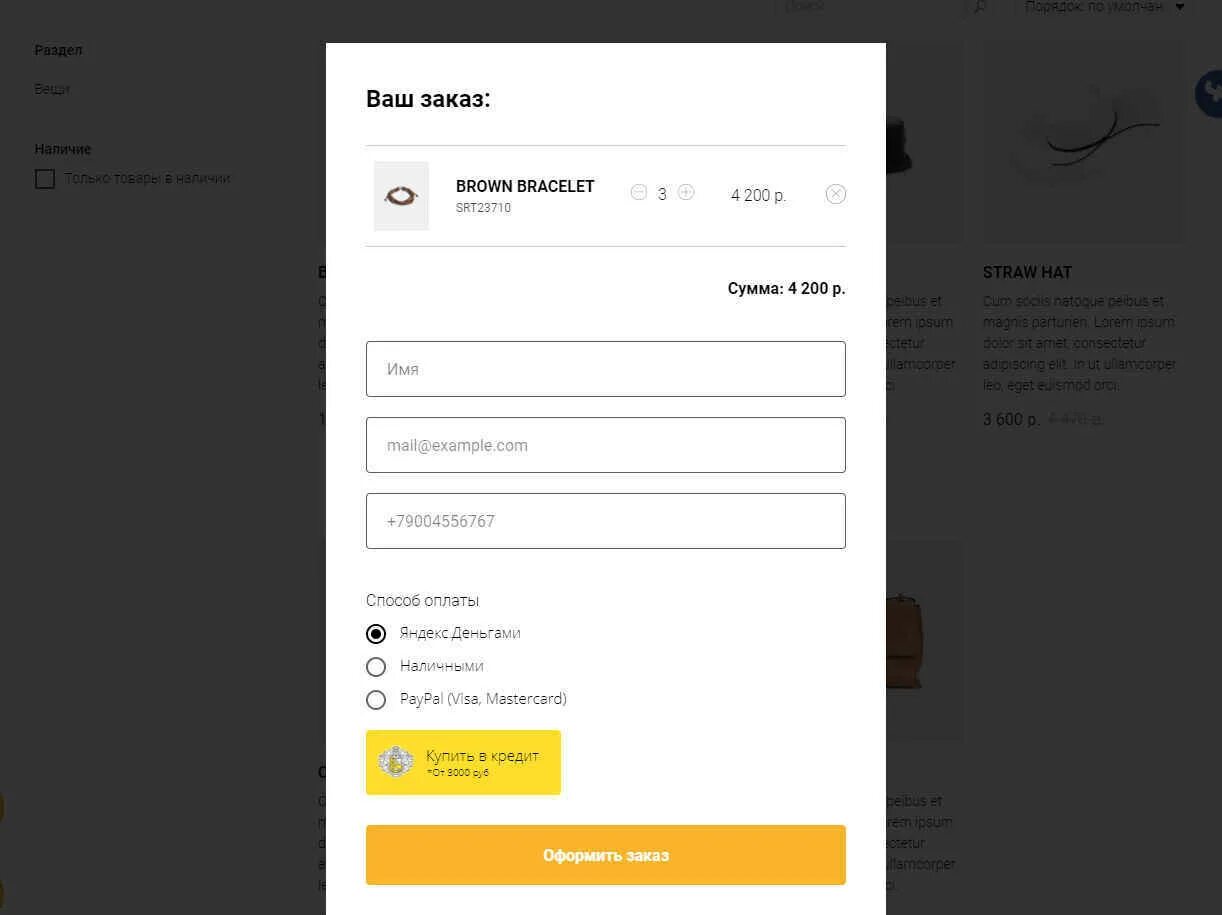Choose PayPal (Visa, Mastercard) payment
Image resolution: width=1222 pixels, height=915 pixels.
pyautogui.click(x=376, y=699)
